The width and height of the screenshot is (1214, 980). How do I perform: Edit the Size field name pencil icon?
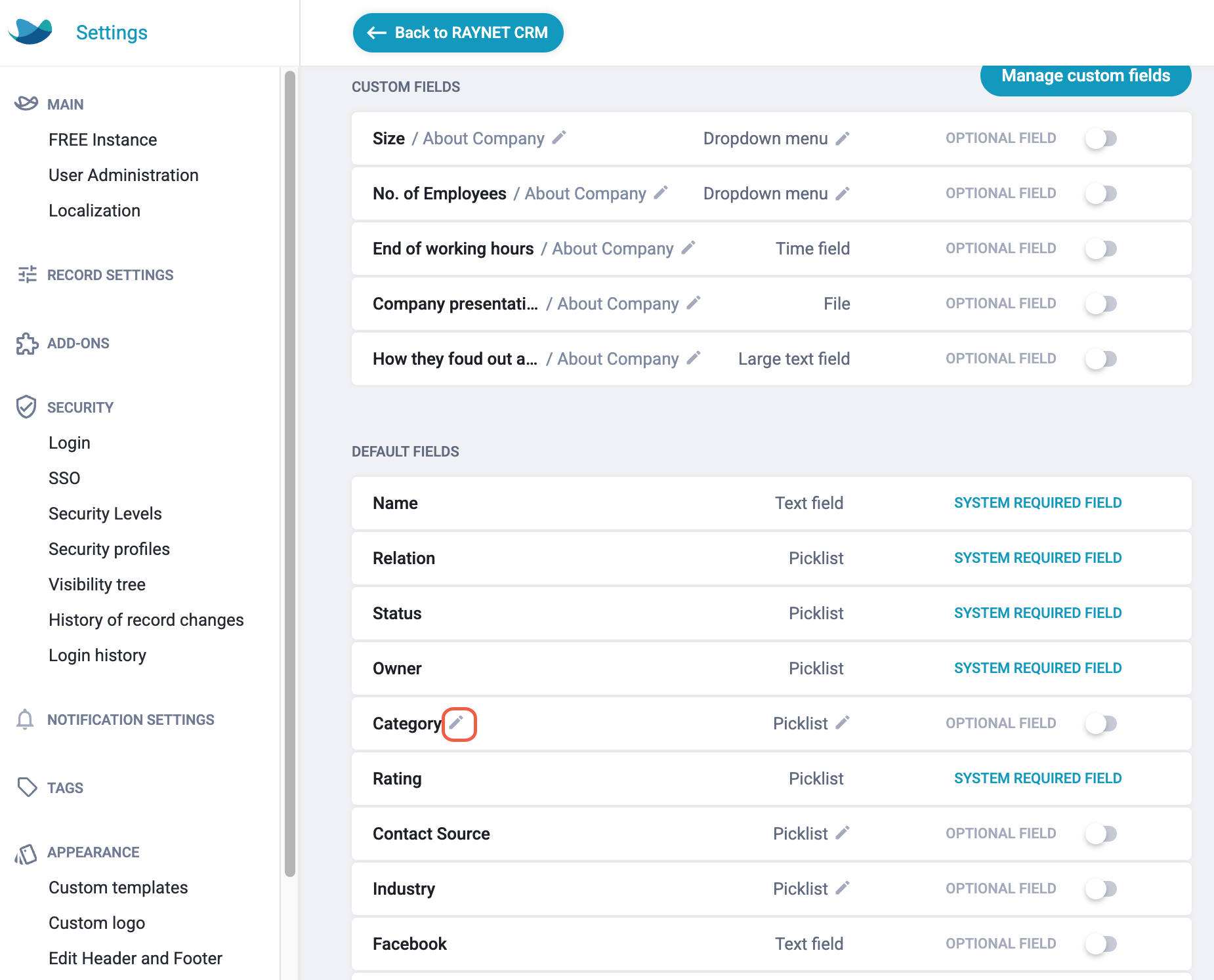pos(559,138)
